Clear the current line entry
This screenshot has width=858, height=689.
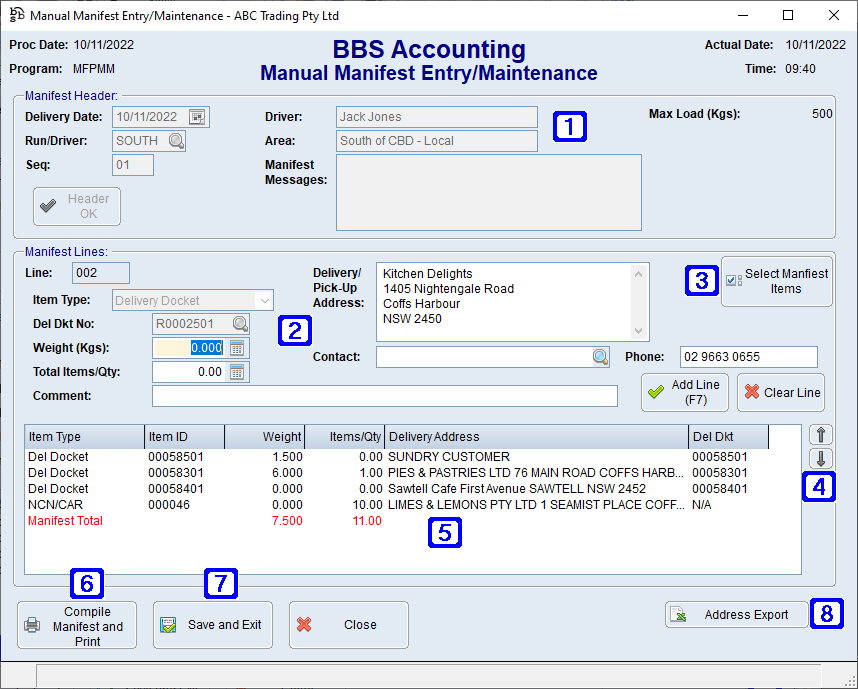781,392
